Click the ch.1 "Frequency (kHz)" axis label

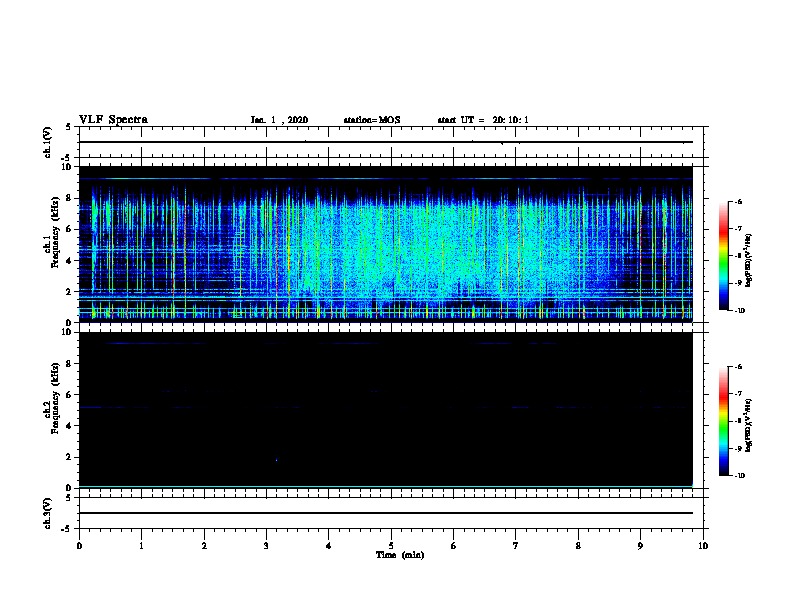pos(55,232)
